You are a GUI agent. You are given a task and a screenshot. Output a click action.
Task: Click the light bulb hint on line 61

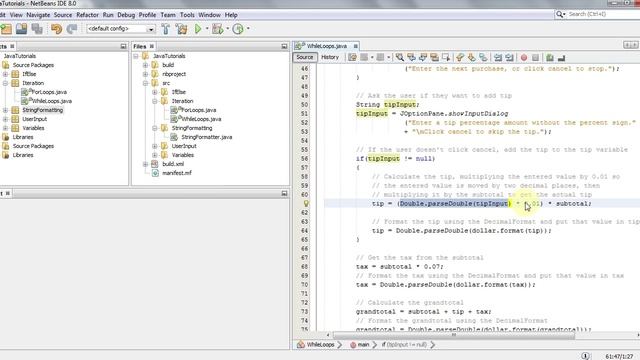click(306, 203)
